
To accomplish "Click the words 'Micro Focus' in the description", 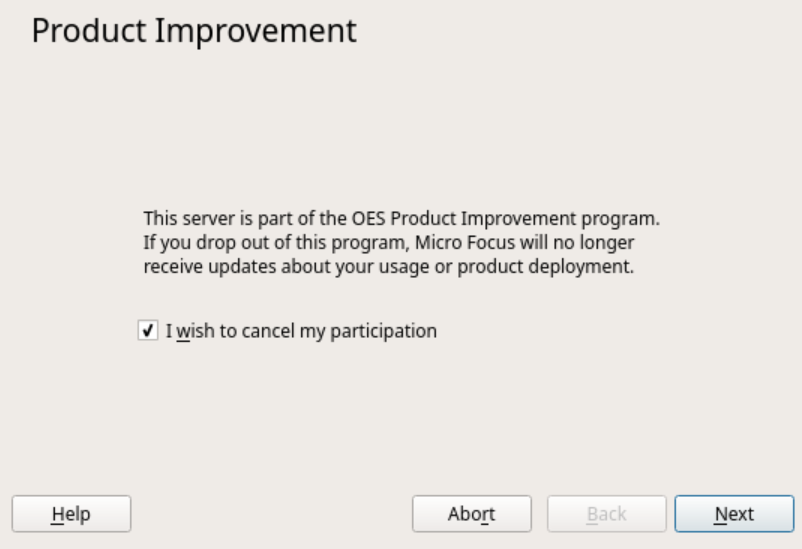I will pyautogui.click(x=458, y=243).
